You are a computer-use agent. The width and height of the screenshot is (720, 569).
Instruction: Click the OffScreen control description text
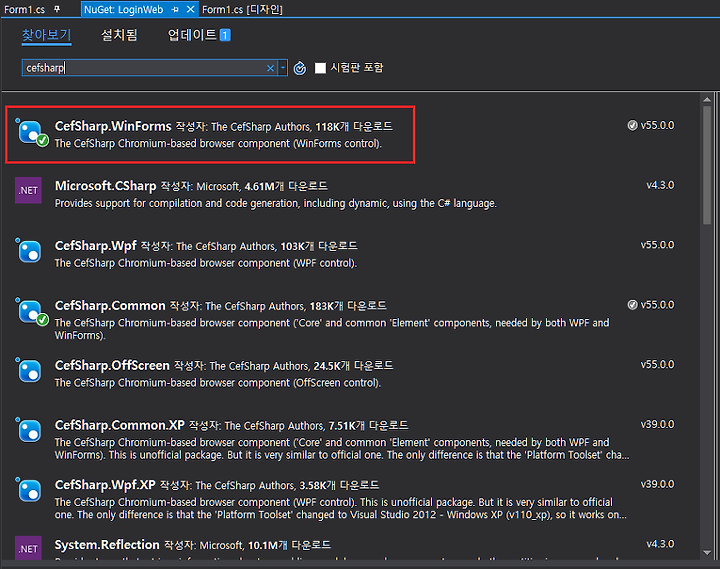(x=218, y=383)
